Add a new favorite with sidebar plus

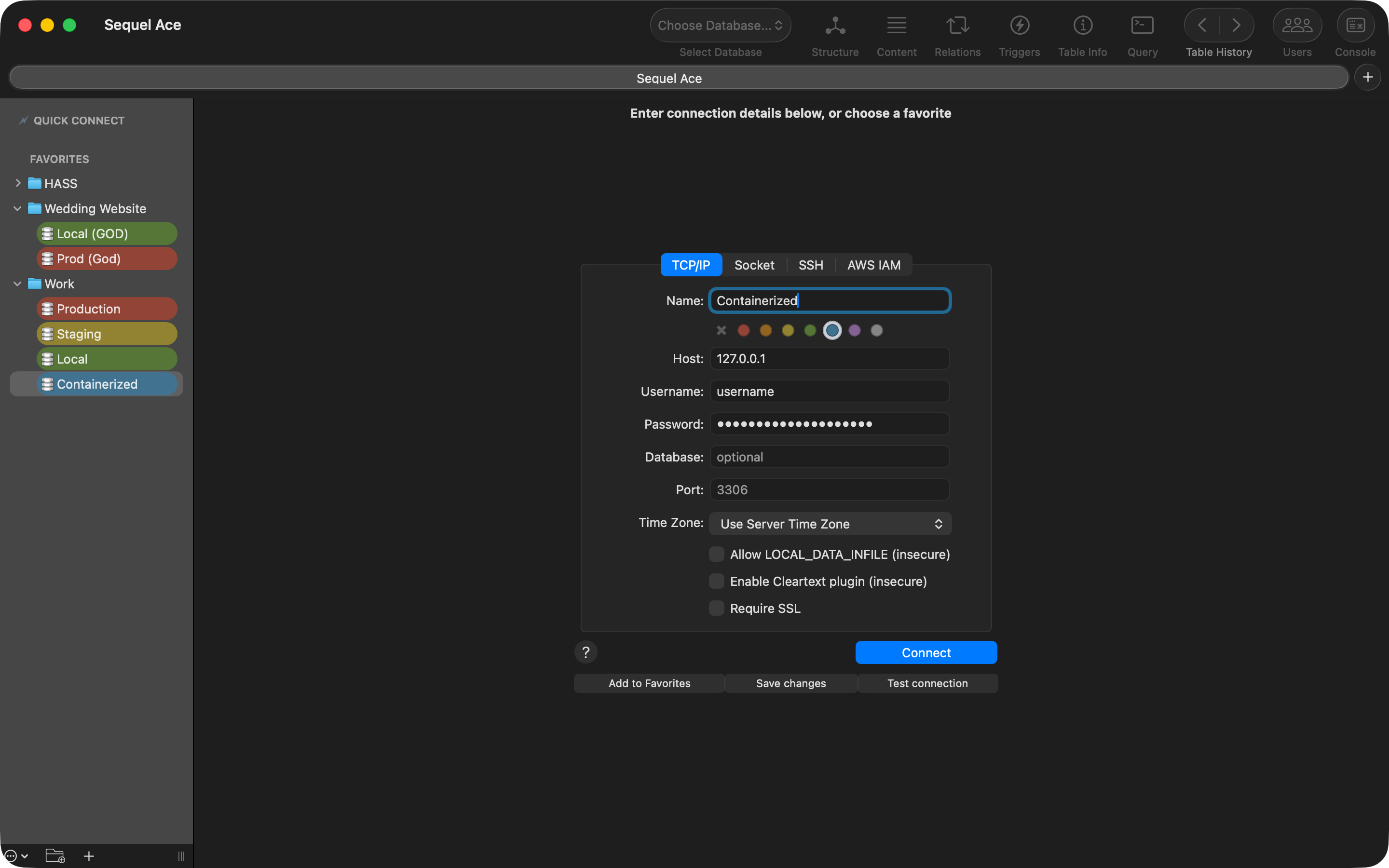pos(89,856)
